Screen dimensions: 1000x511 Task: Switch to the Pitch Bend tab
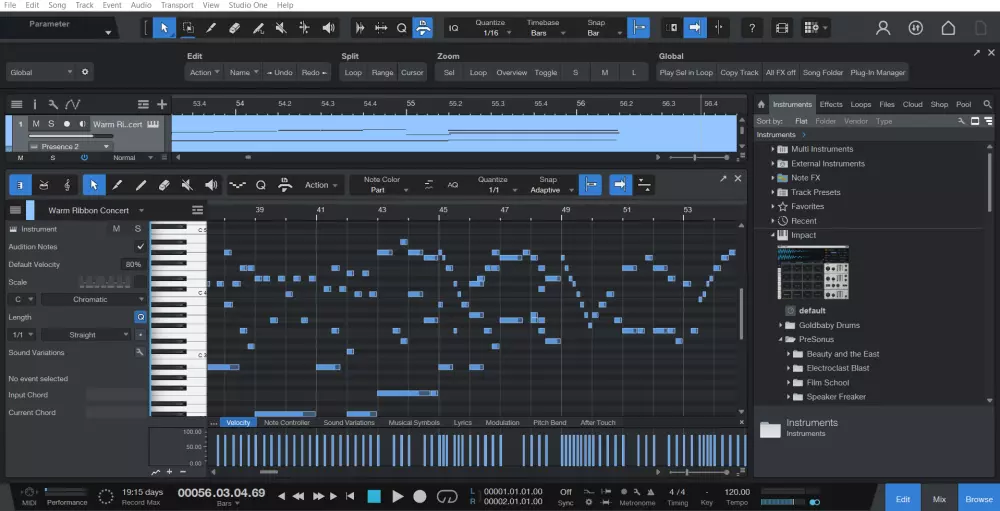point(549,423)
